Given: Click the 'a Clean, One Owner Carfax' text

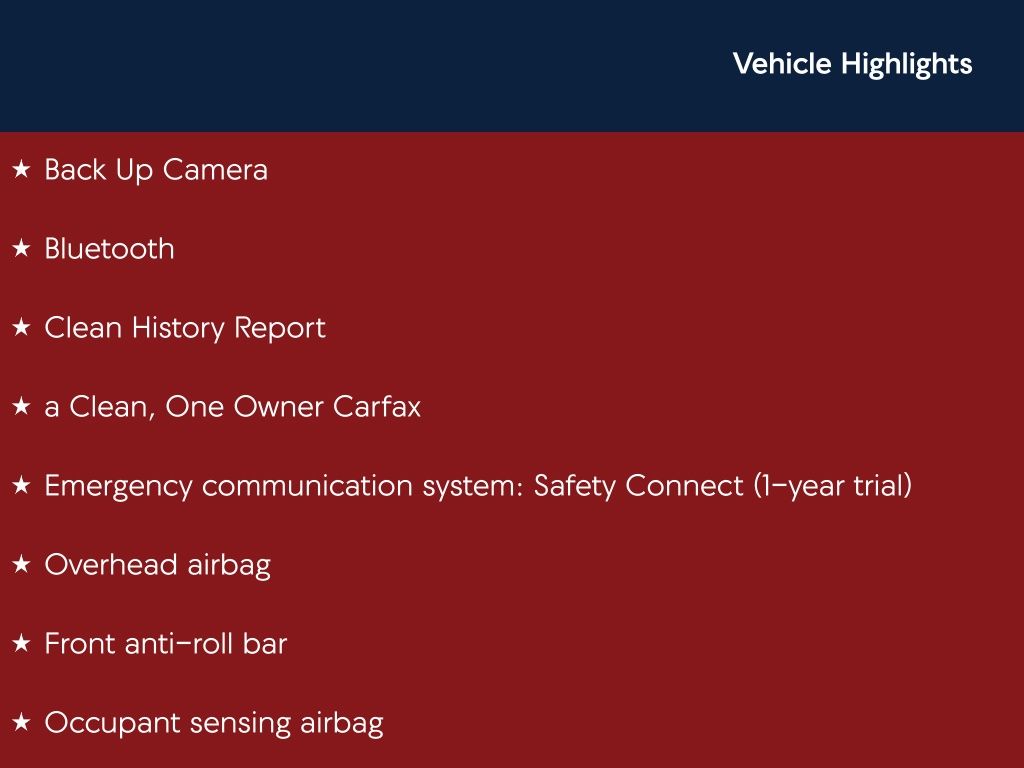Looking at the screenshot, I should [x=232, y=407].
